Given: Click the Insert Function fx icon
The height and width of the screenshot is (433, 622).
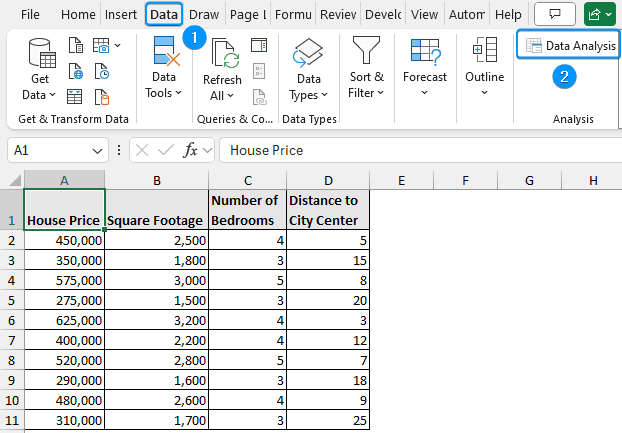Looking at the screenshot, I should (190, 150).
